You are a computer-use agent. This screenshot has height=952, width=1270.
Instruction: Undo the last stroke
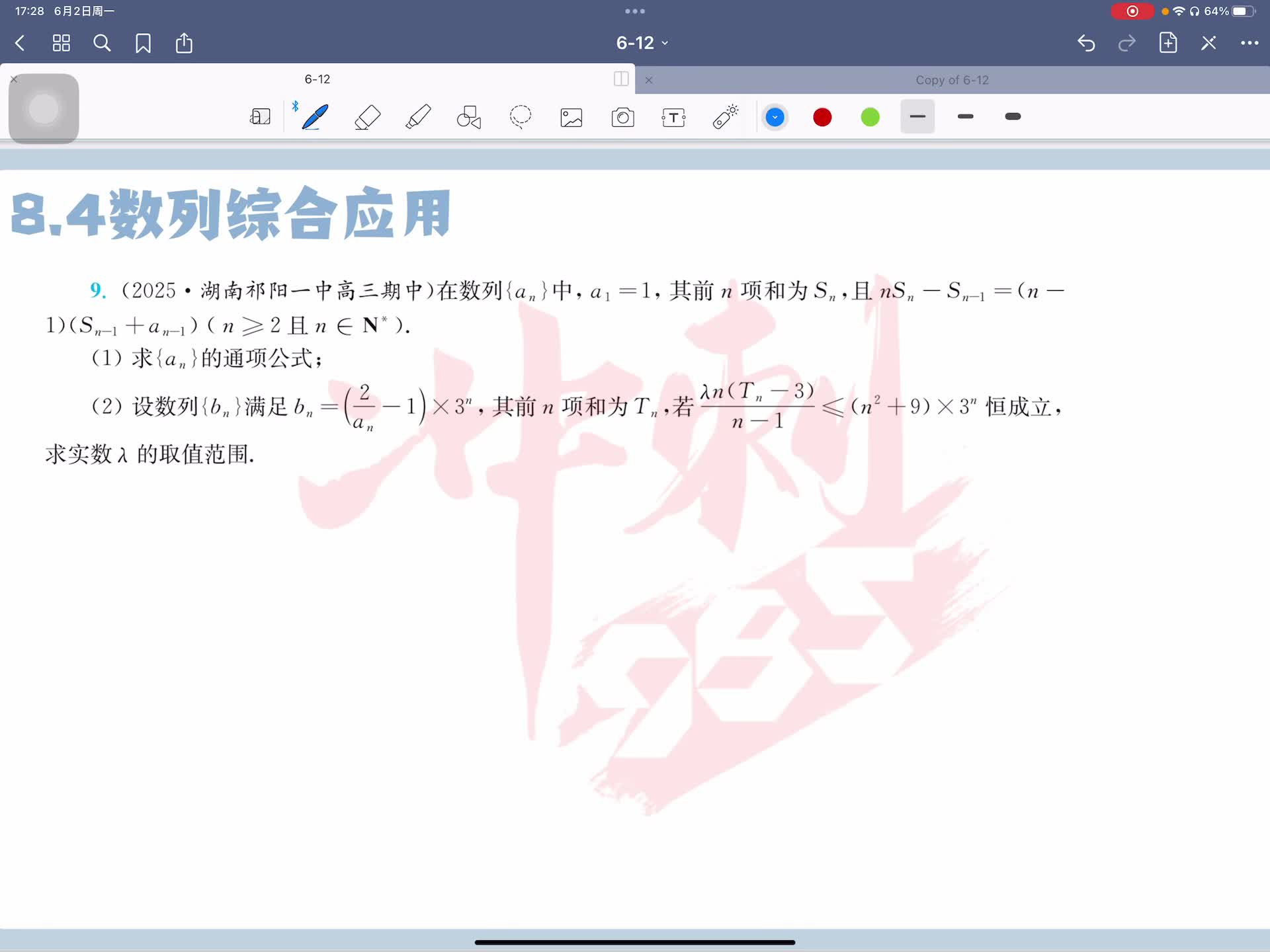coord(1085,44)
